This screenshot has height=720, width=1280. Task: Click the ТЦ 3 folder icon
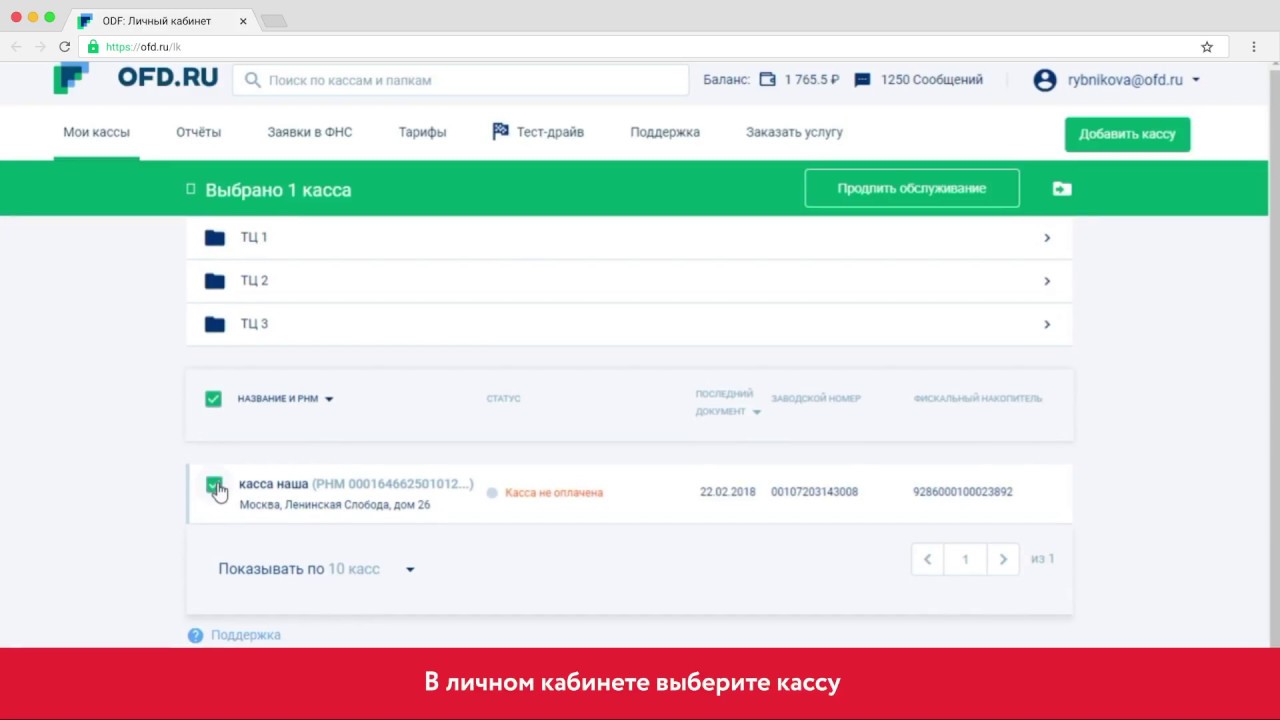click(x=214, y=324)
